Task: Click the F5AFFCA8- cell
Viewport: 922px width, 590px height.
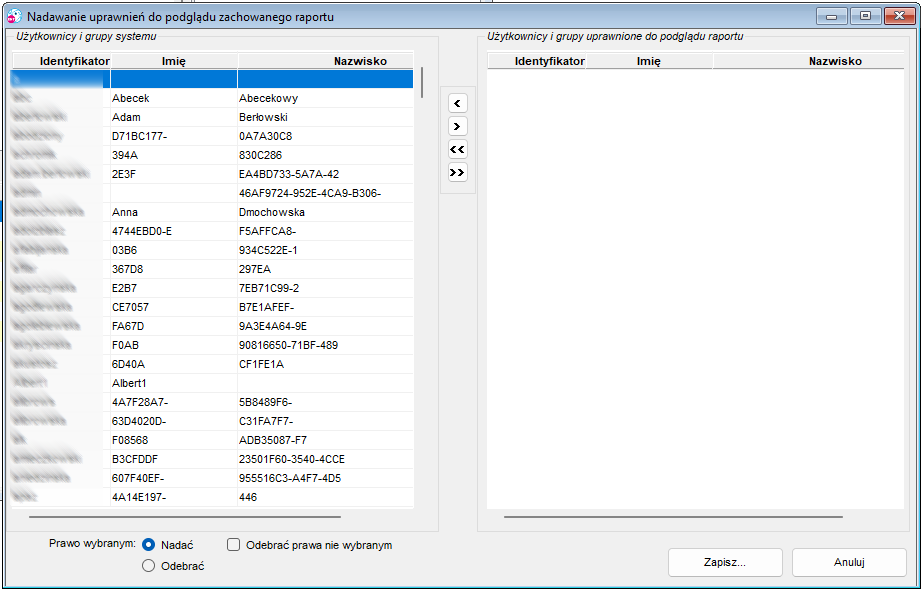Action: pyautogui.click(x=325, y=231)
